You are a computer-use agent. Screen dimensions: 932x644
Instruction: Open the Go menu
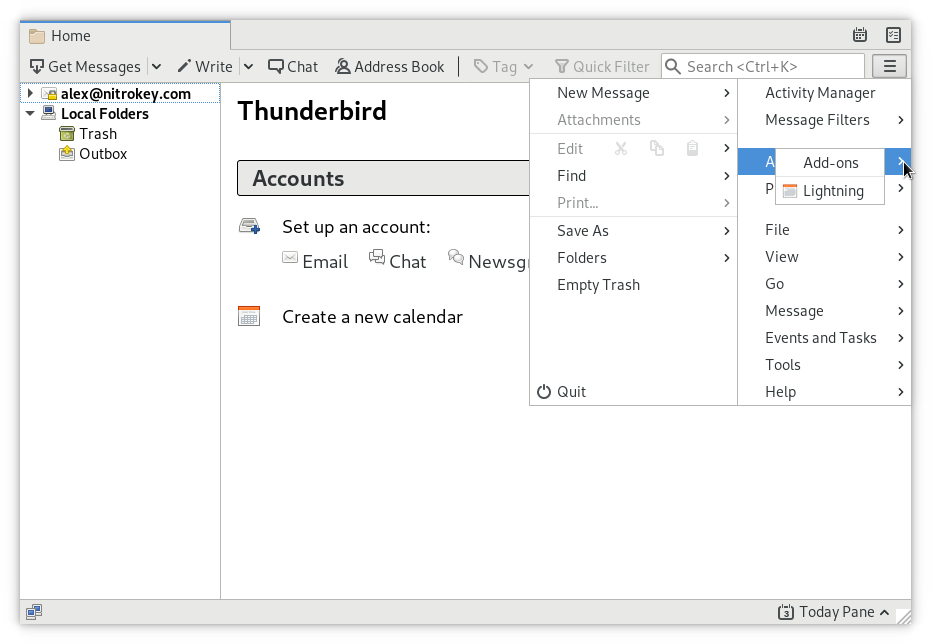(x=824, y=284)
